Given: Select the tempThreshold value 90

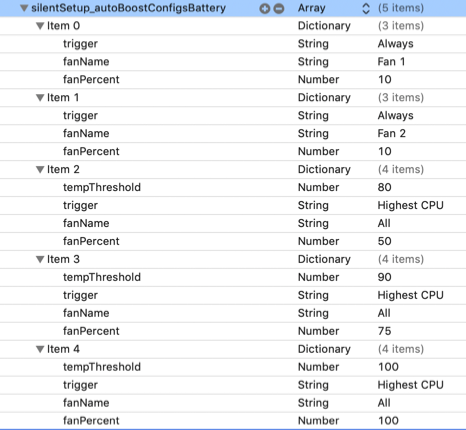Looking at the screenshot, I should coord(384,277).
